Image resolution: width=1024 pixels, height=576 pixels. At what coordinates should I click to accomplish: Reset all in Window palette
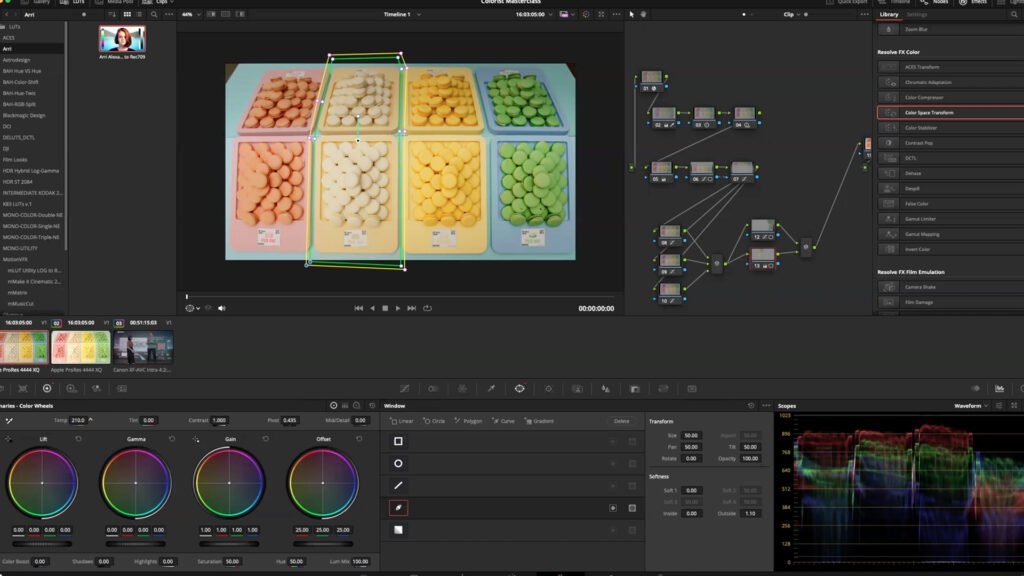point(751,406)
